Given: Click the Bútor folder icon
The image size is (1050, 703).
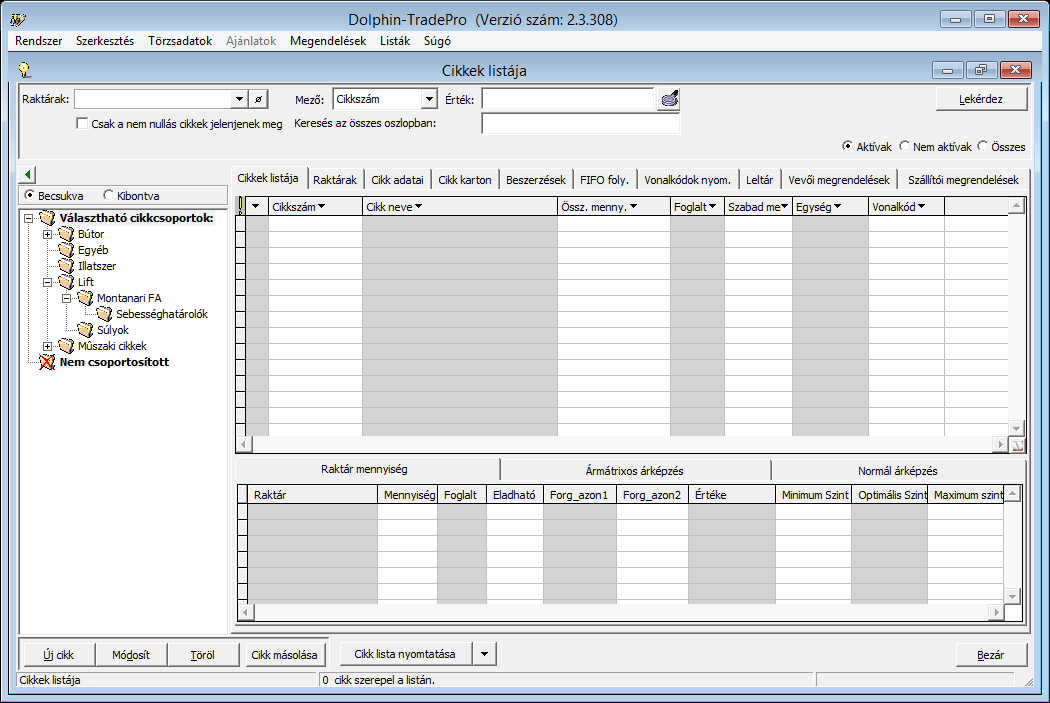Looking at the screenshot, I should tap(66, 234).
